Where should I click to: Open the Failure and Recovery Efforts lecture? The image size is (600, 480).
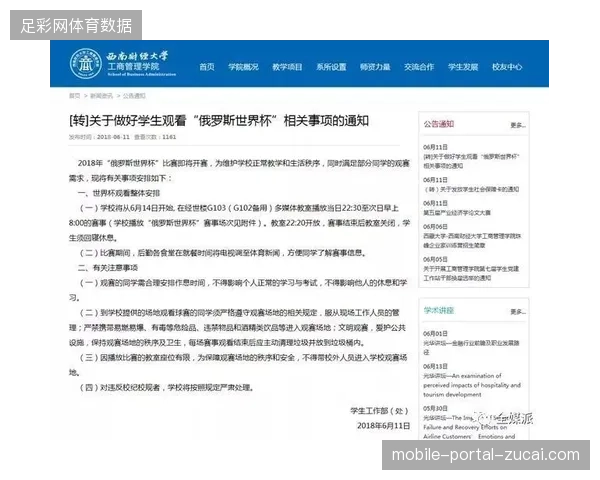pyautogui.click(x=469, y=427)
